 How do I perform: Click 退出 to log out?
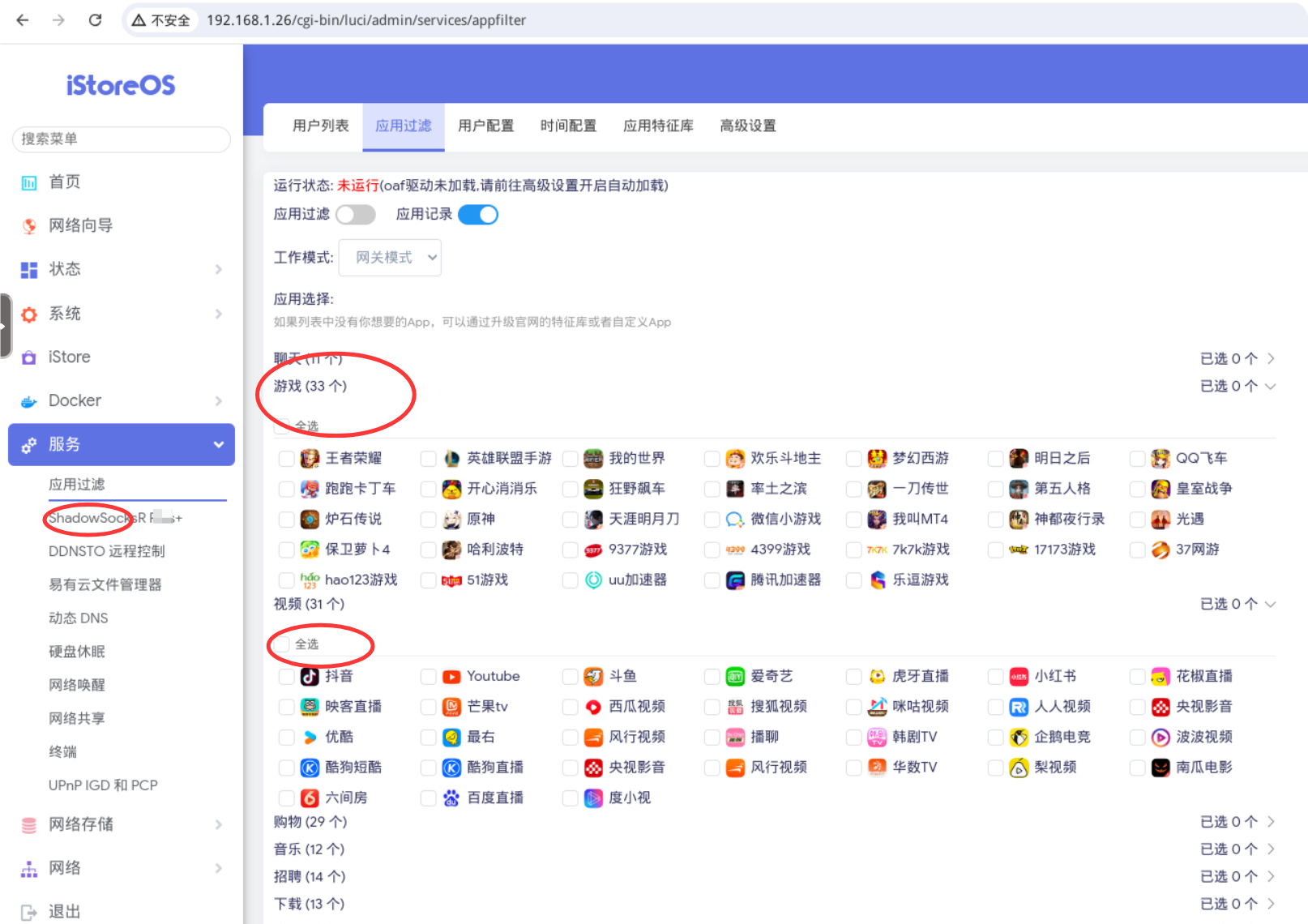65,909
